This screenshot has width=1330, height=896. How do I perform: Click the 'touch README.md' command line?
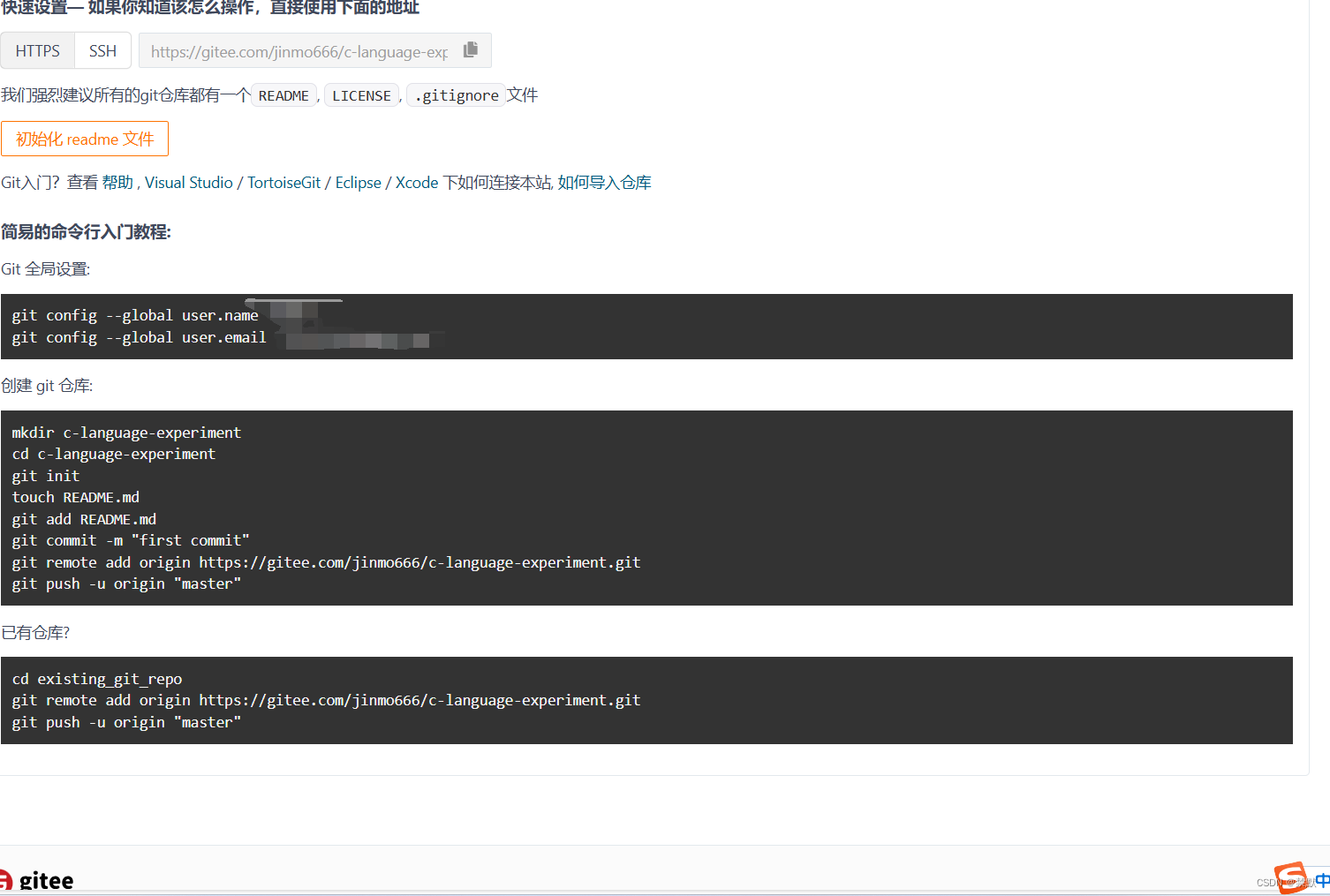coord(76,497)
